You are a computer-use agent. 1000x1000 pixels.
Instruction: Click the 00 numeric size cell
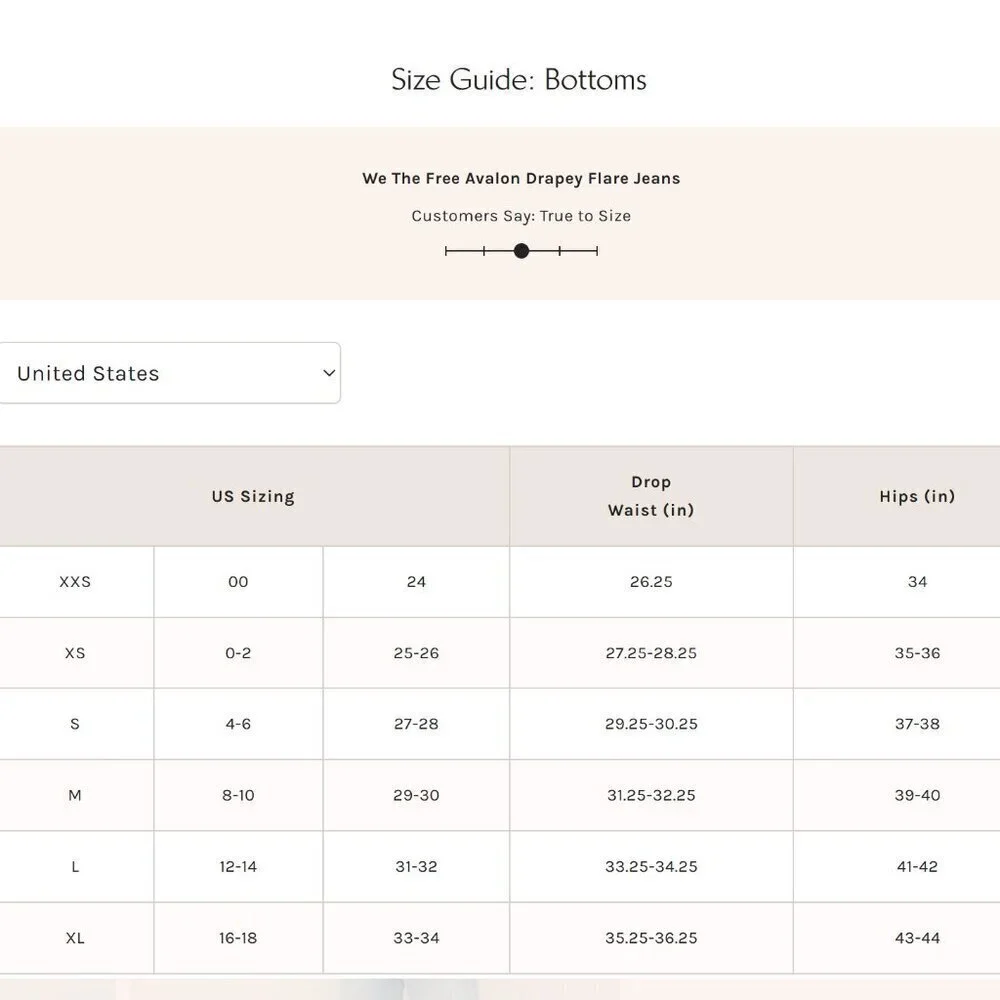[239, 582]
